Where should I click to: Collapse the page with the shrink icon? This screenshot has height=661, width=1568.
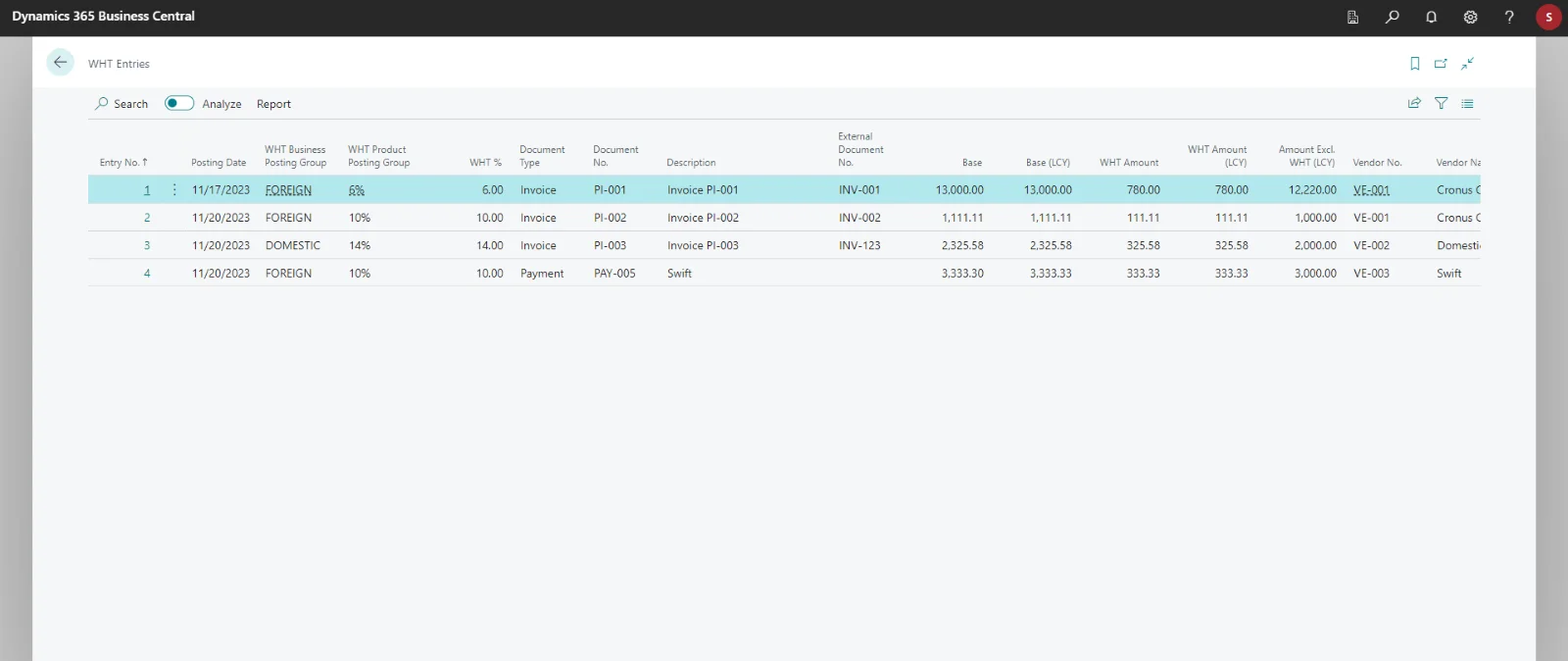click(x=1467, y=64)
